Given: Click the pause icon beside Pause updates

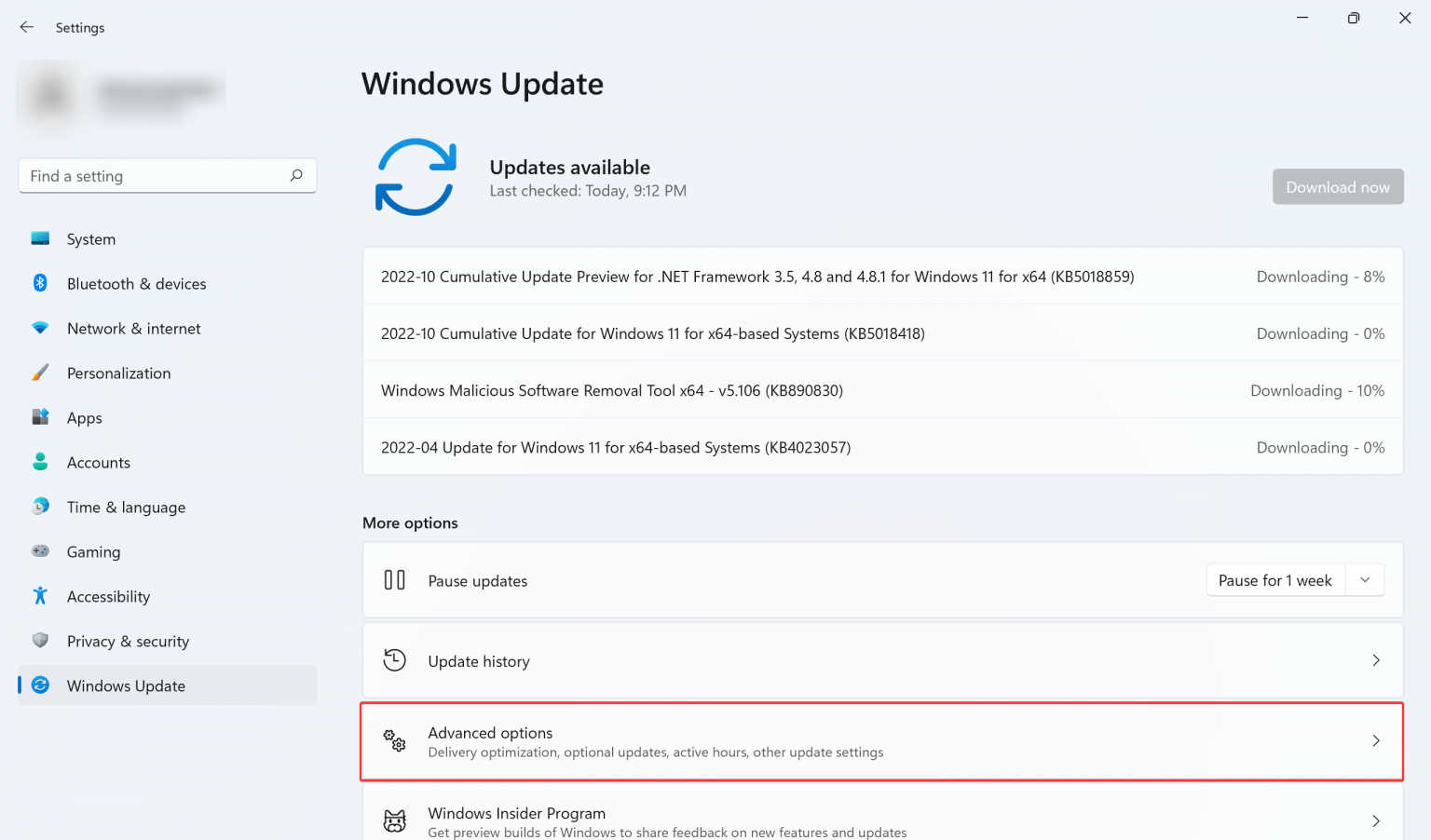Looking at the screenshot, I should click(395, 580).
